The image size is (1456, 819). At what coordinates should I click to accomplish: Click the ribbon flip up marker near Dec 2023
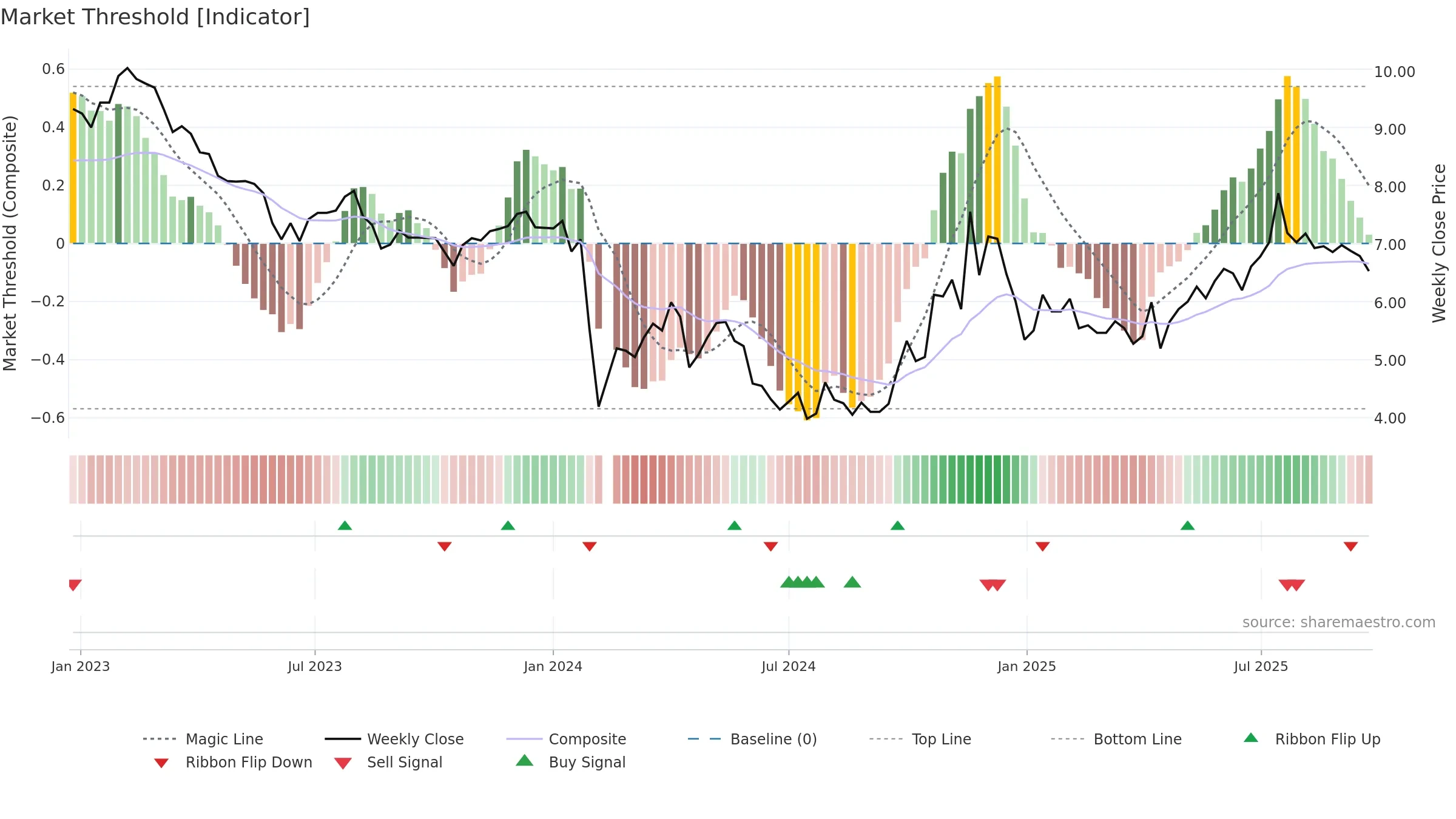pyautogui.click(x=508, y=525)
